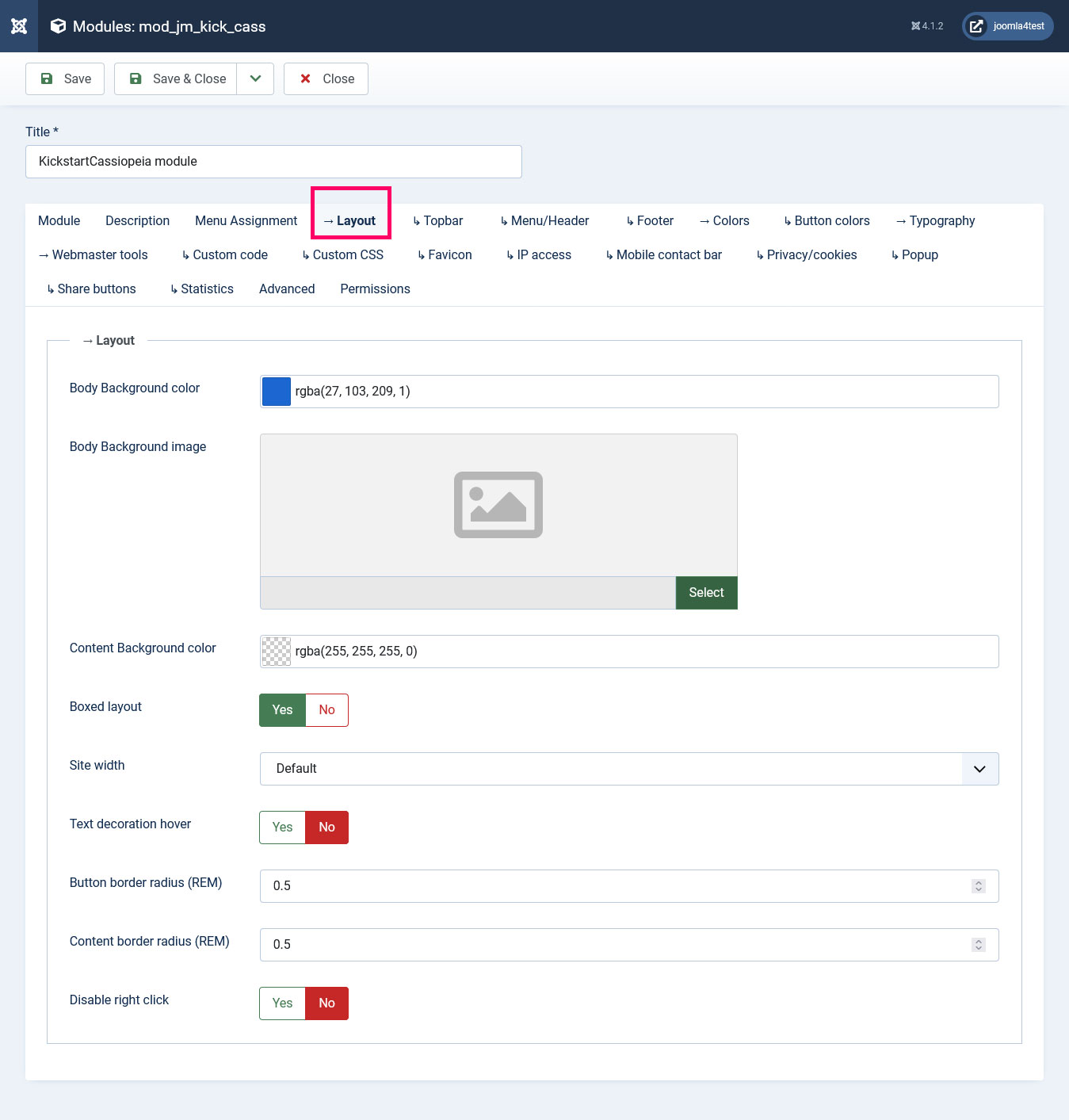Click the blue Body Background color swatch

(277, 392)
